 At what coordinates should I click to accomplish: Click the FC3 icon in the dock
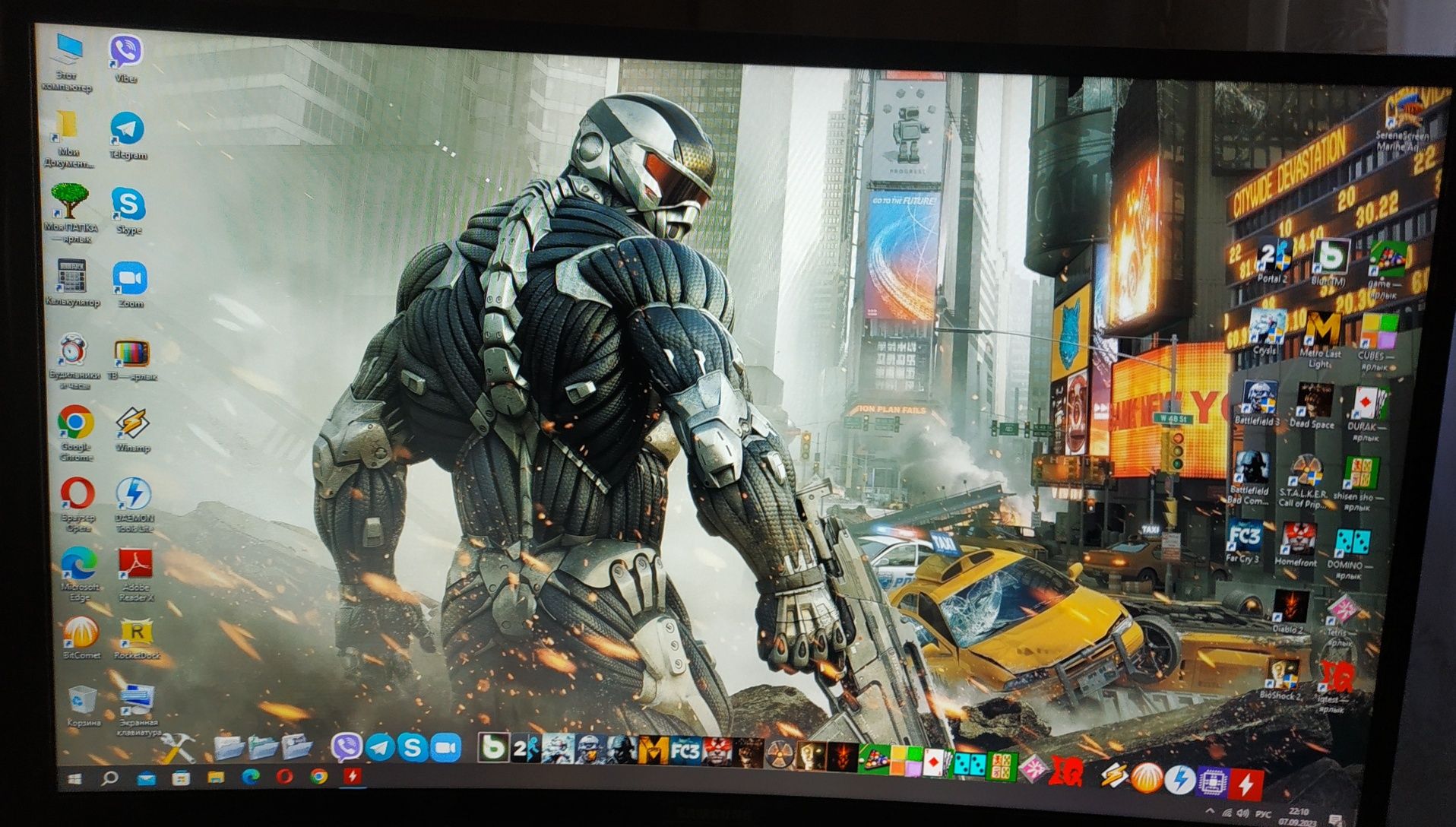click(685, 751)
